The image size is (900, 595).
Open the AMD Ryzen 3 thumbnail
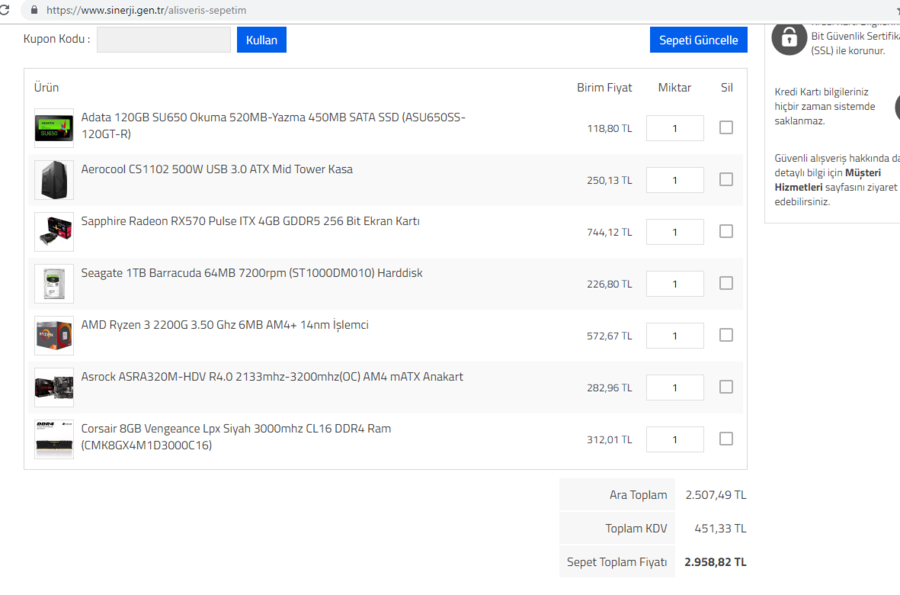click(54, 336)
